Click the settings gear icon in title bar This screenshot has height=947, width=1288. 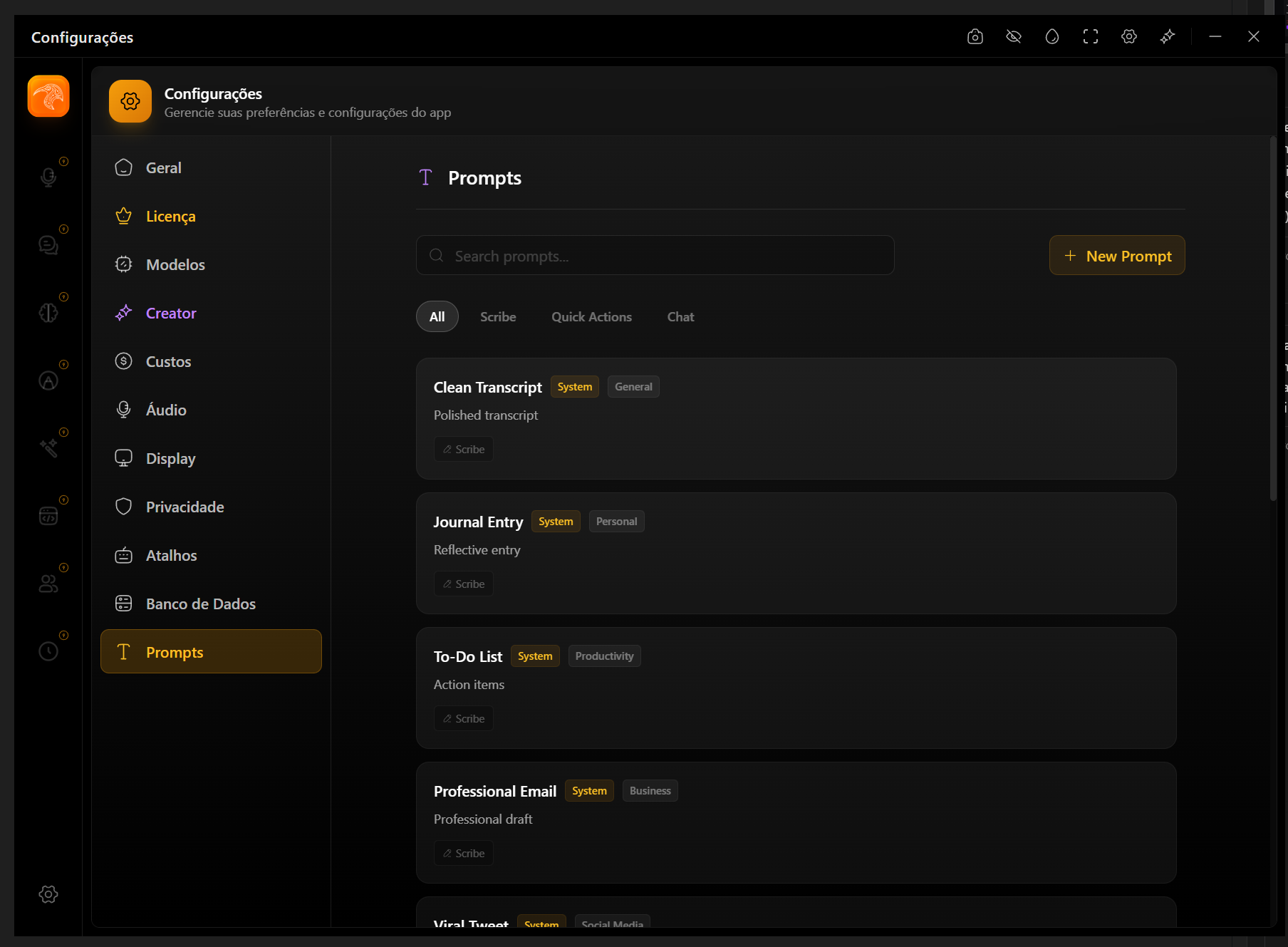tap(1129, 36)
